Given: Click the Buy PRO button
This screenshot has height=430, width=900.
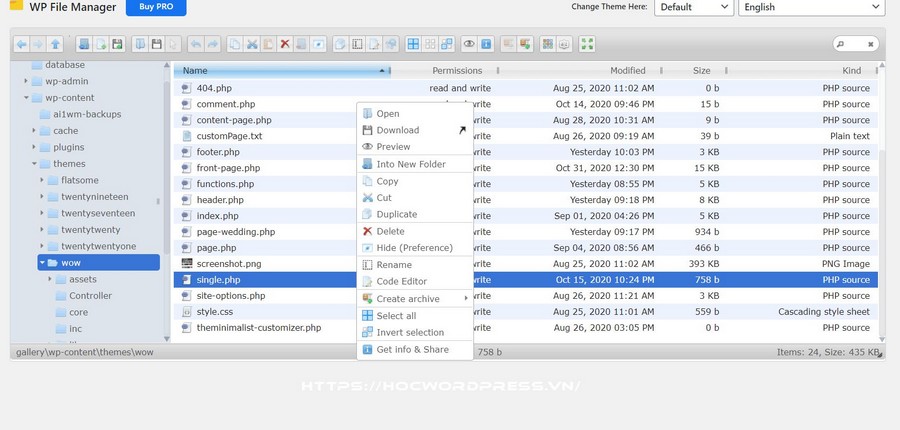Looking at the screenshot, I should point(155,7).
